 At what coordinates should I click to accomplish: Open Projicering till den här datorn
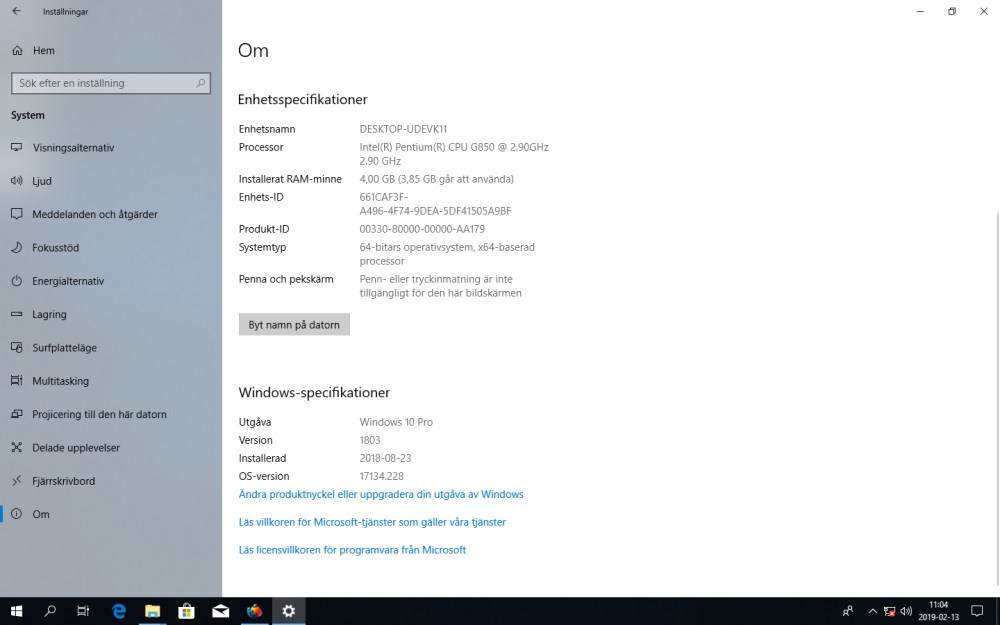point(99,415)
